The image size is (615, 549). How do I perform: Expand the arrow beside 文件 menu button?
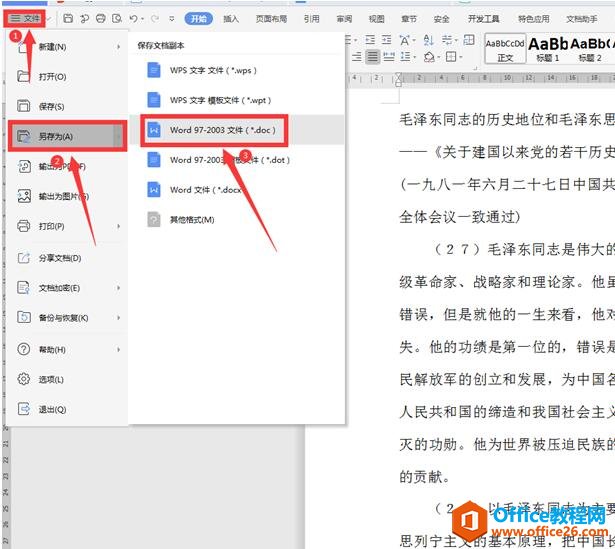(x=49, y=18)
